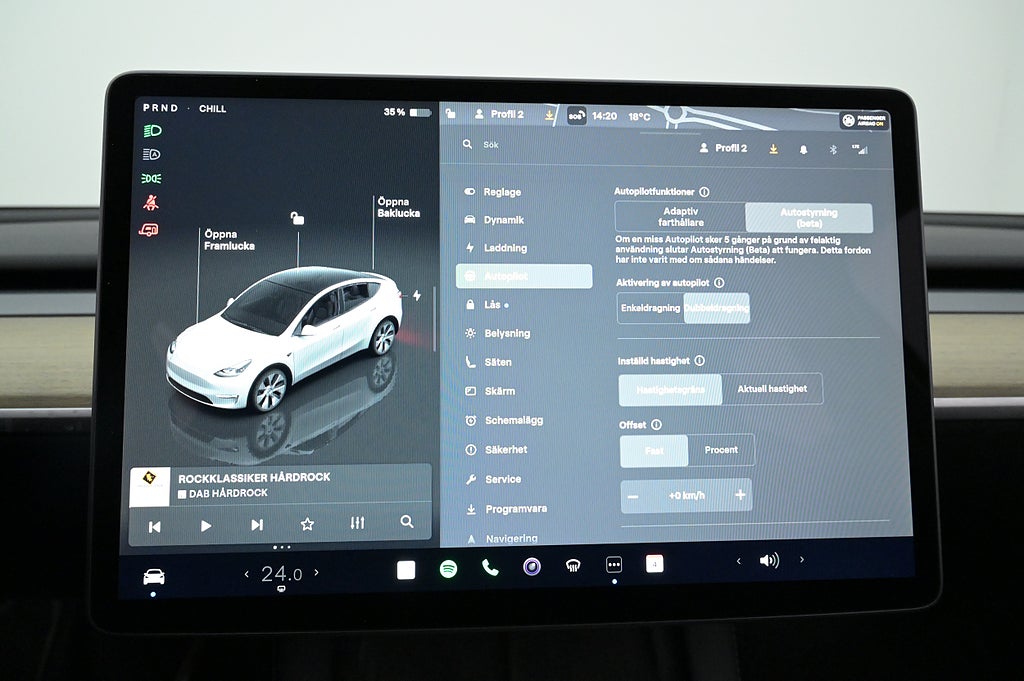Tap the car controls icon

pos(153,576)
